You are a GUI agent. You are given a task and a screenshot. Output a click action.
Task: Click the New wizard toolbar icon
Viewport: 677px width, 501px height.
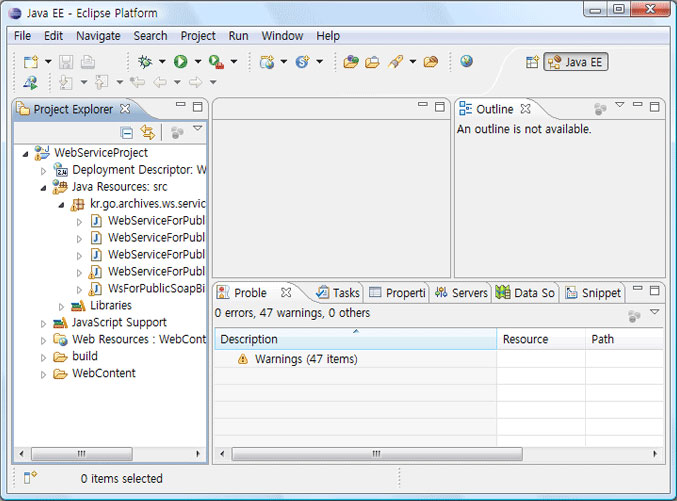point(31,62)
